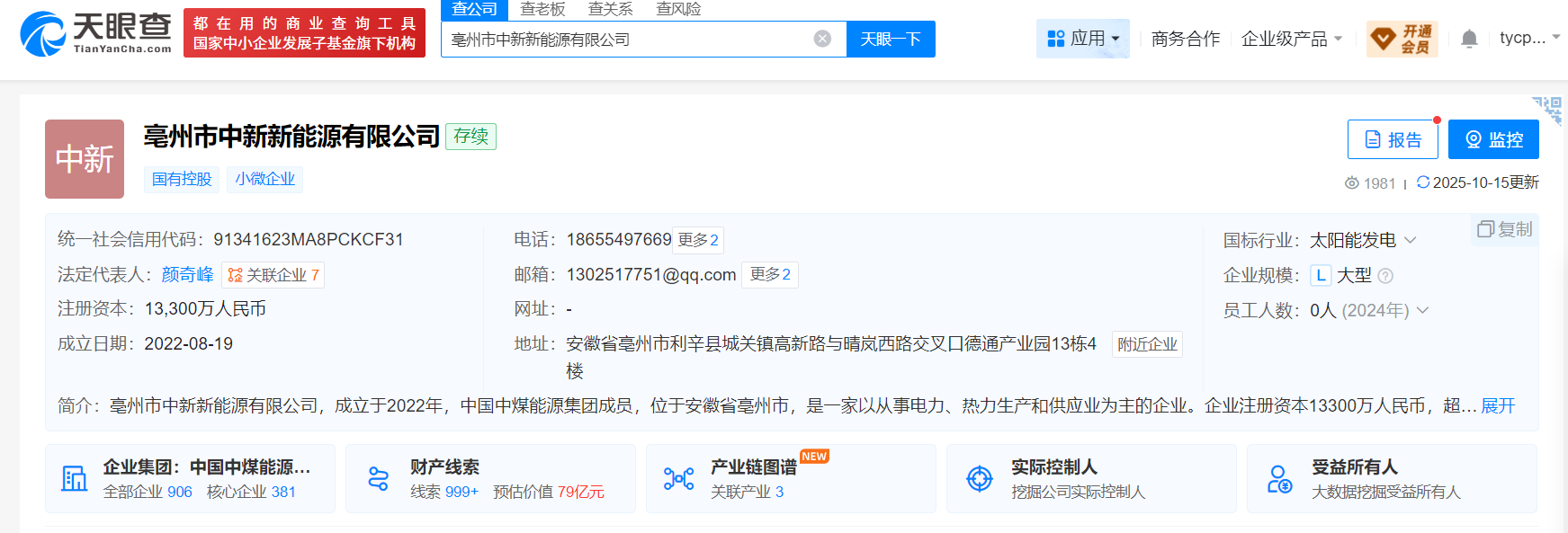The width and height of the screenshot is (1568, 533).
Task: Click the credit code 91341623MA8PCKCF31
Action: (309, 239)
